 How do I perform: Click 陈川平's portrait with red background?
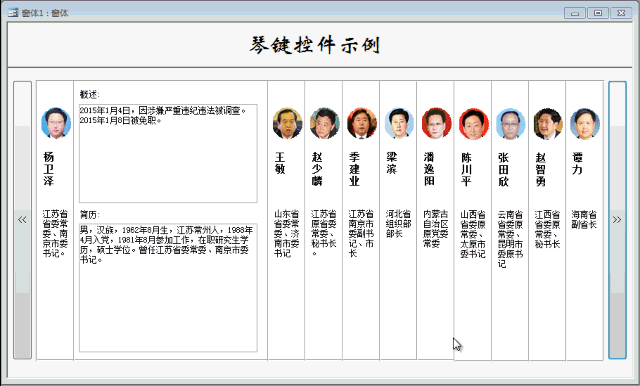[x=473, y=123]
